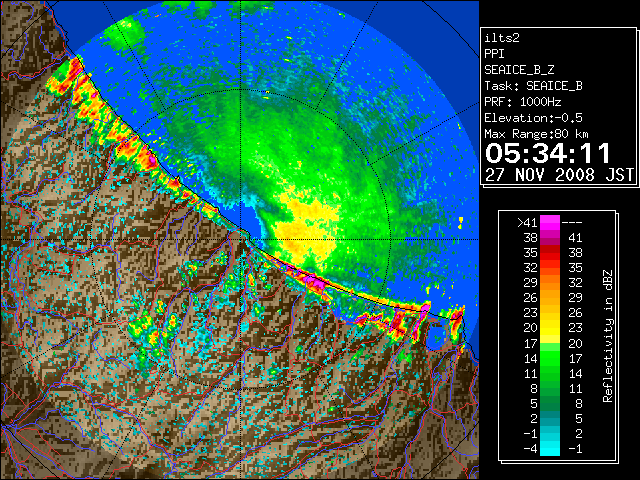This screenshot has width=640, height=480.
Task: Click the 05:34:11 timestamp
Action: coord(548,153)
